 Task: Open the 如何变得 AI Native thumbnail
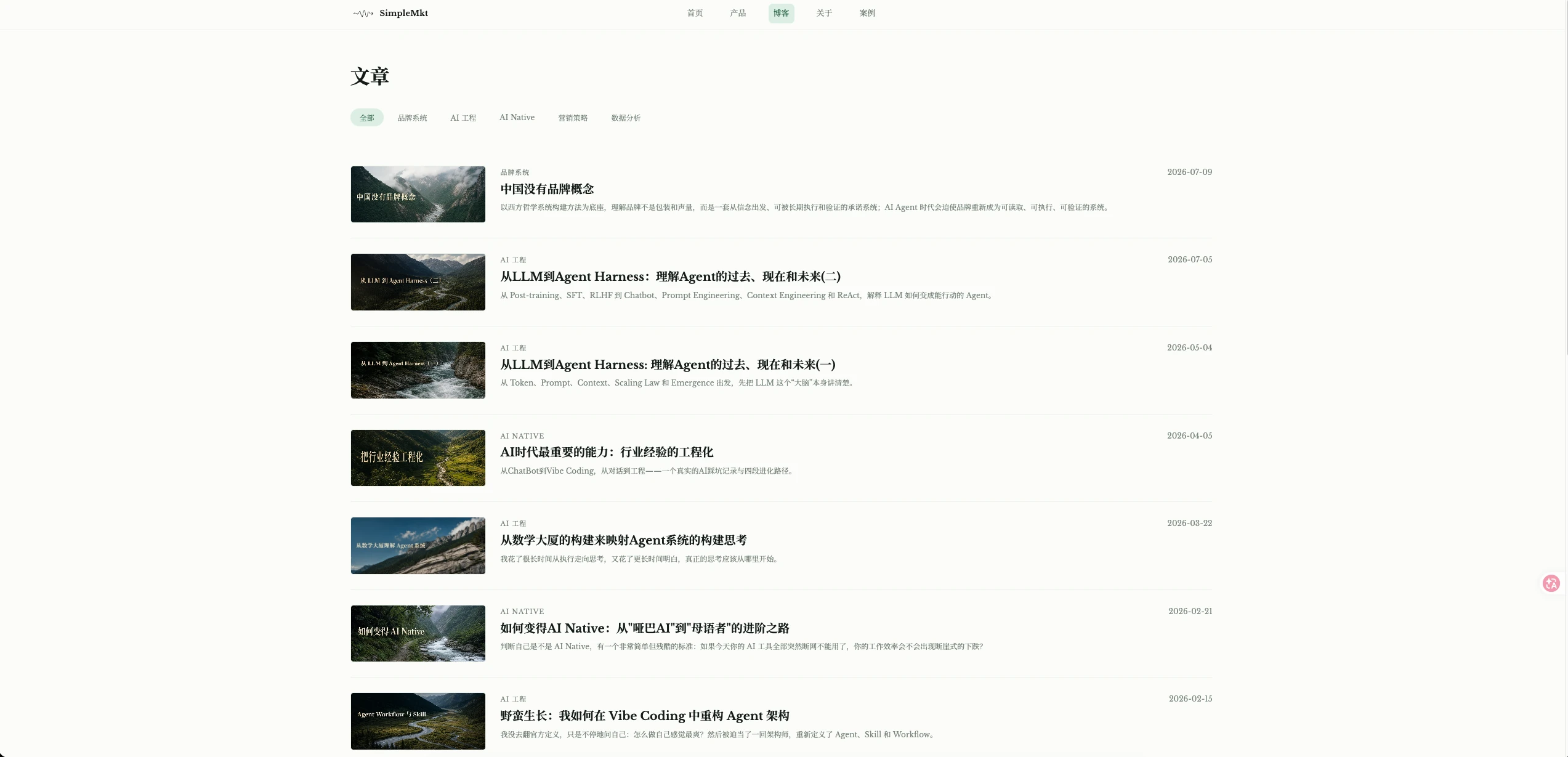click(x=418, y=633)
